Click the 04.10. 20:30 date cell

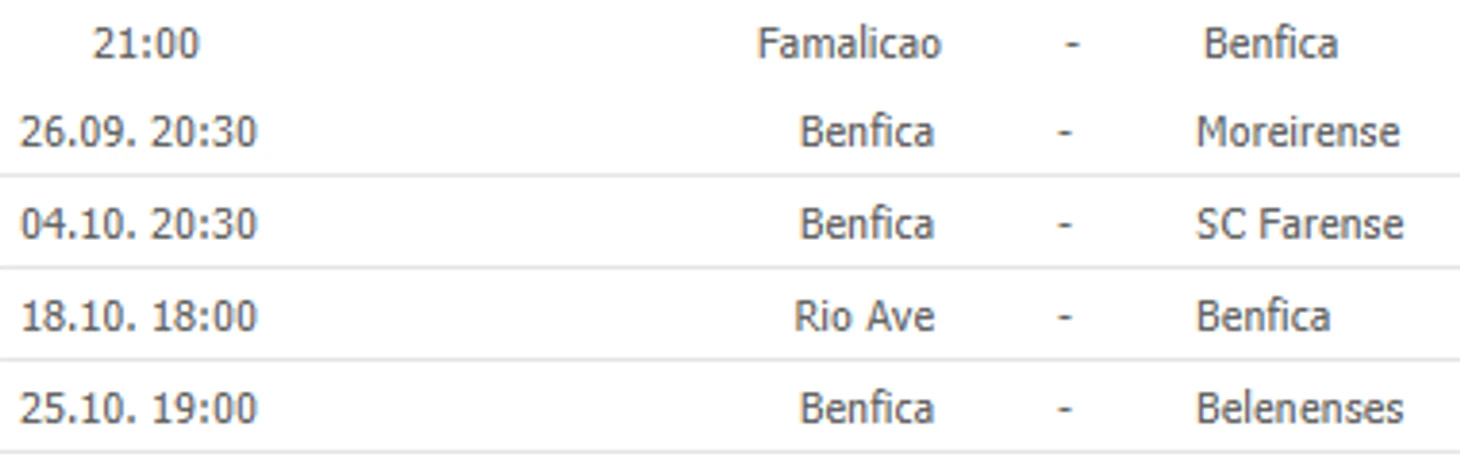(x=138, y=224)
